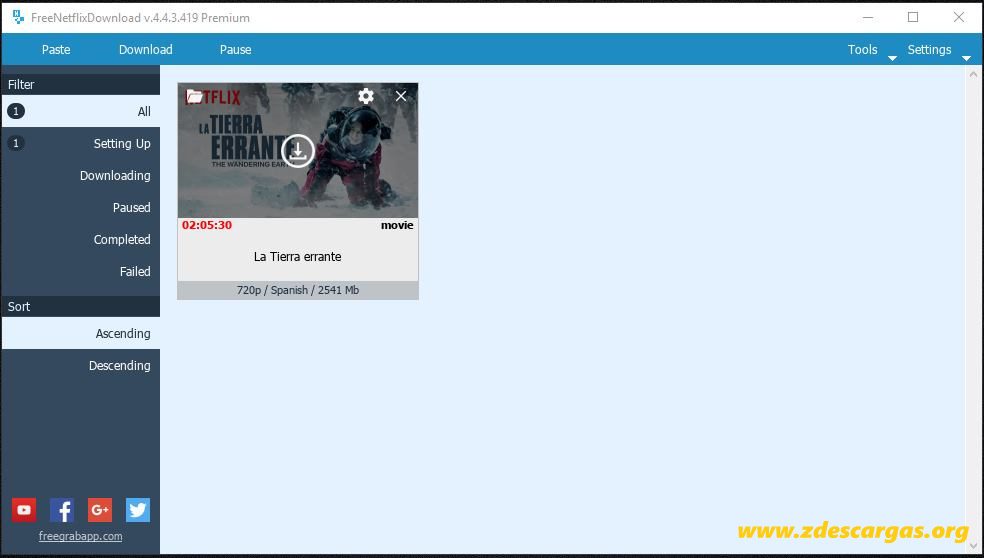Close the FreeNetflixDownload window
The width and height of the screenshot is (984, 558).
coord(959,18)
